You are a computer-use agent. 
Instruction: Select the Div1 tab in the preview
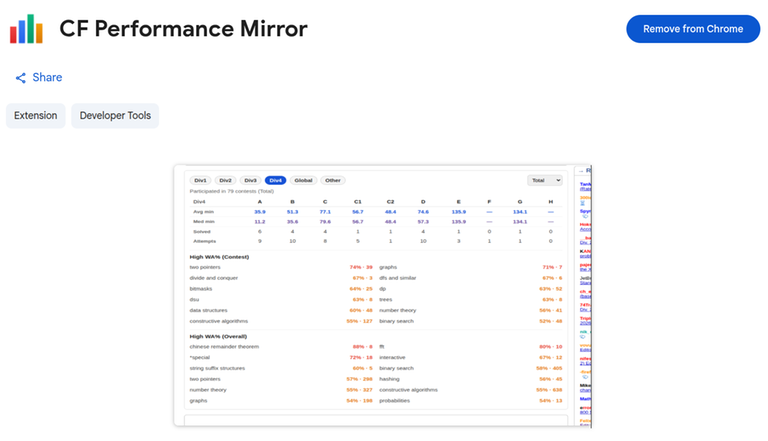point(200,180)
